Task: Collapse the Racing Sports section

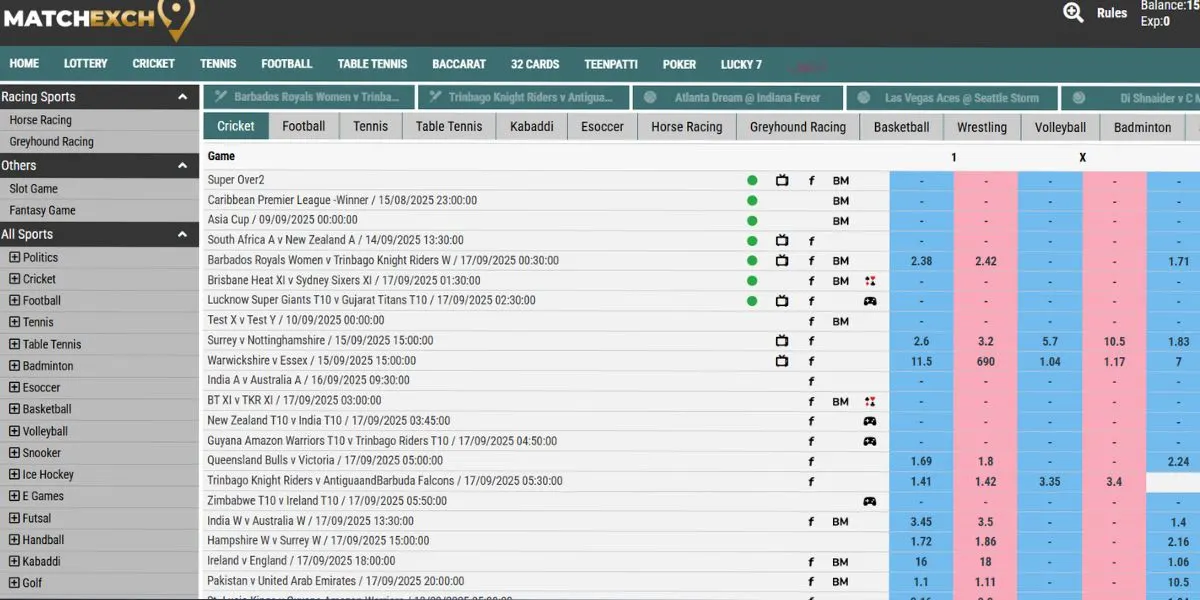Action: 182,97
